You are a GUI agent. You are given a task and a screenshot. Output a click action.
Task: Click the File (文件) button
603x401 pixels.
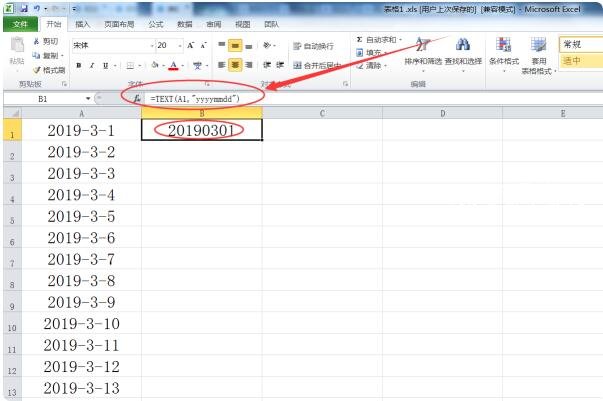click(x=19, y=23)
